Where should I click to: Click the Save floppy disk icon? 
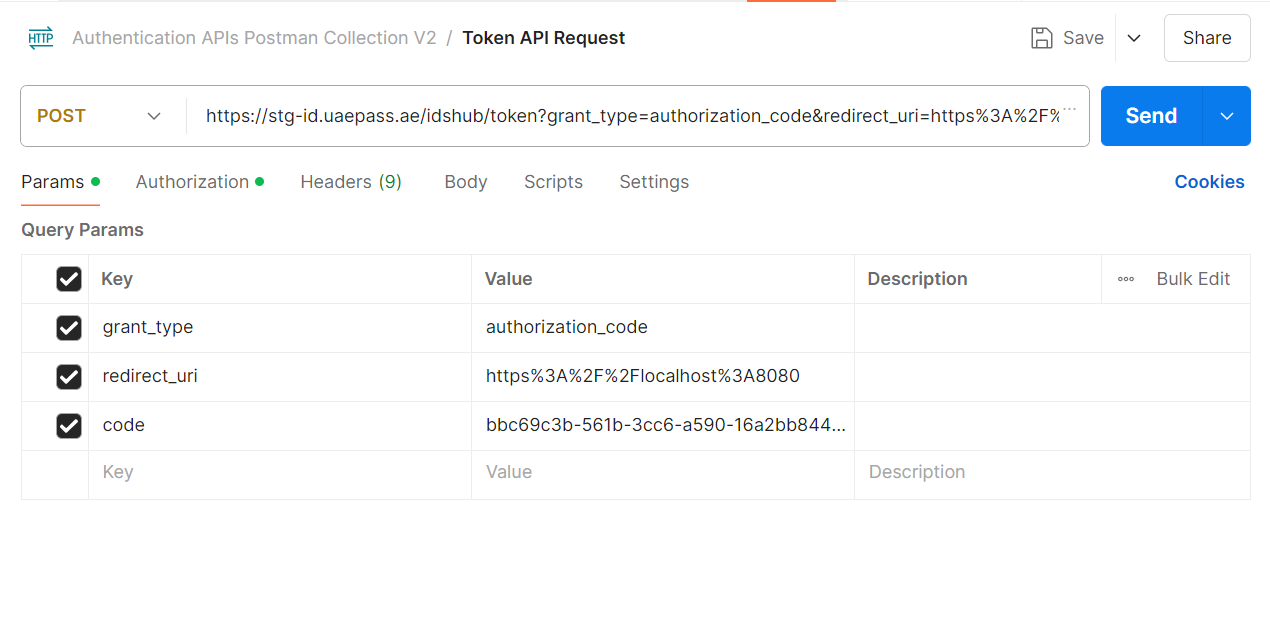(x=1042, y=38)
